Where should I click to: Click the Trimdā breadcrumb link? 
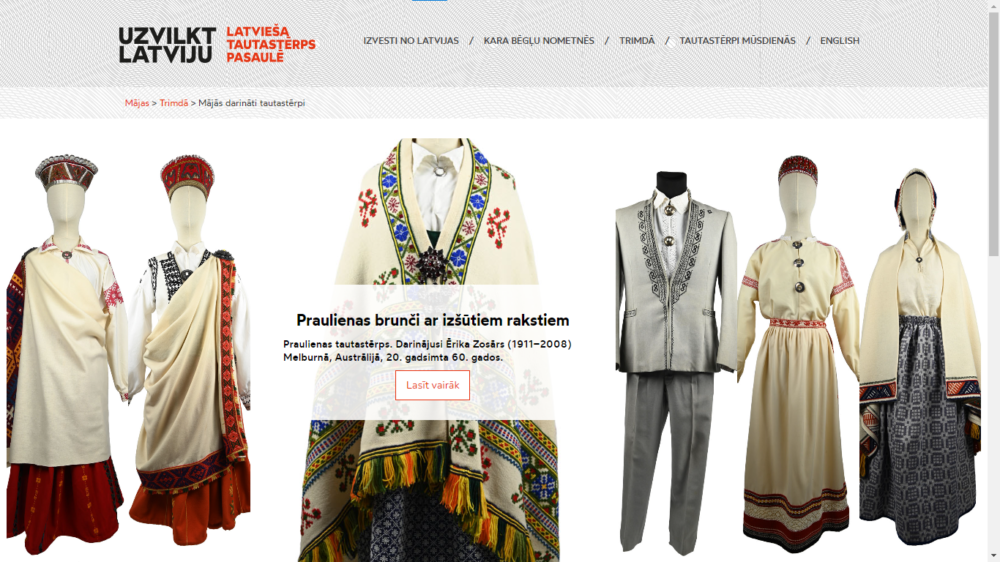[173, 103]
